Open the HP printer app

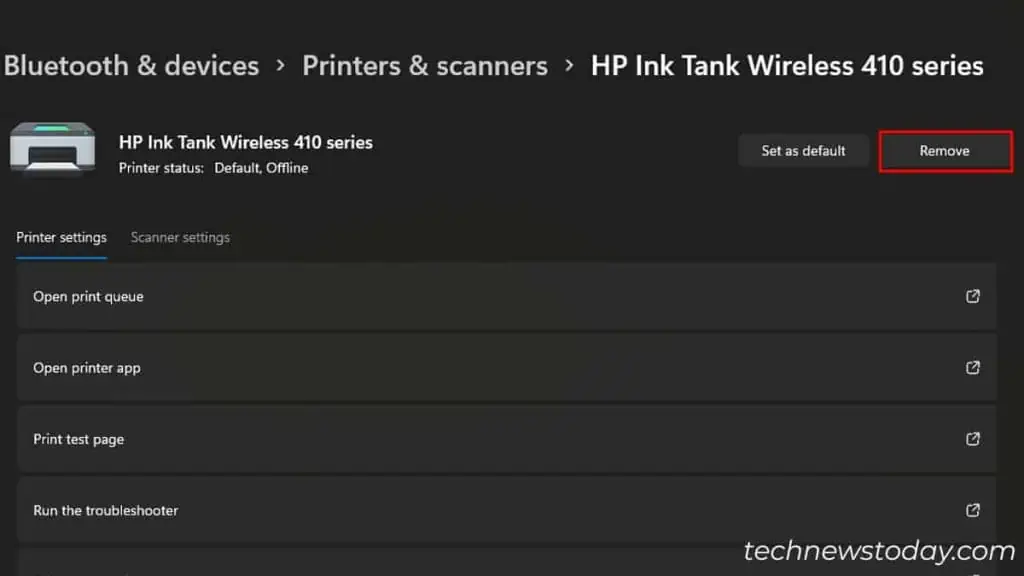pos(86,367)
